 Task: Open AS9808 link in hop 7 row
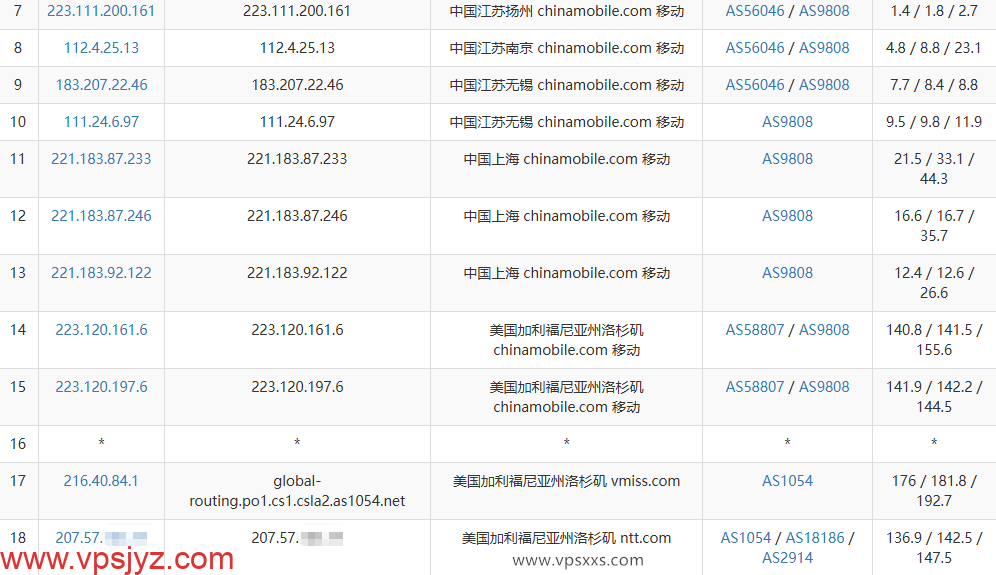pyautogui.click(x=824, y=11)
